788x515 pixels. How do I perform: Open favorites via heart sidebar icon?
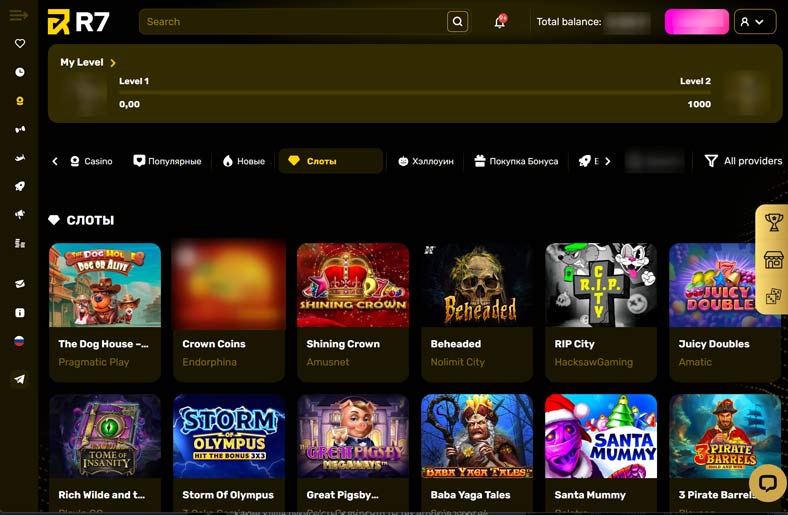(20, 44)
